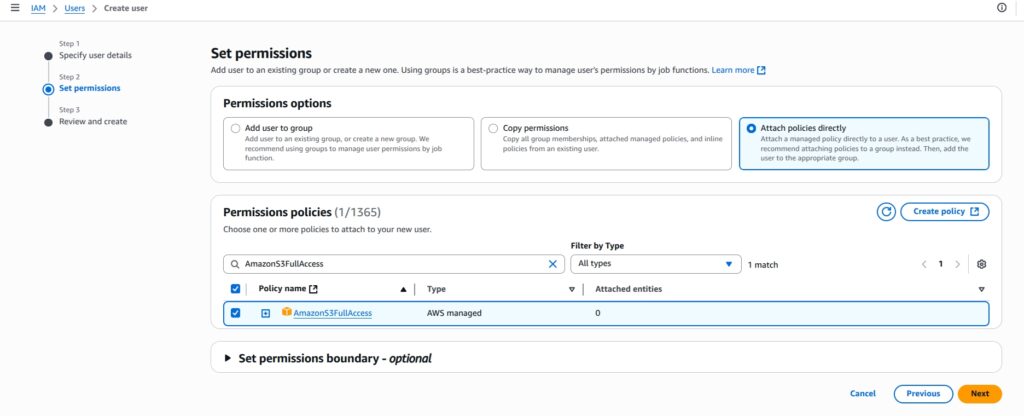Open the Learn more link

point(738,70)
